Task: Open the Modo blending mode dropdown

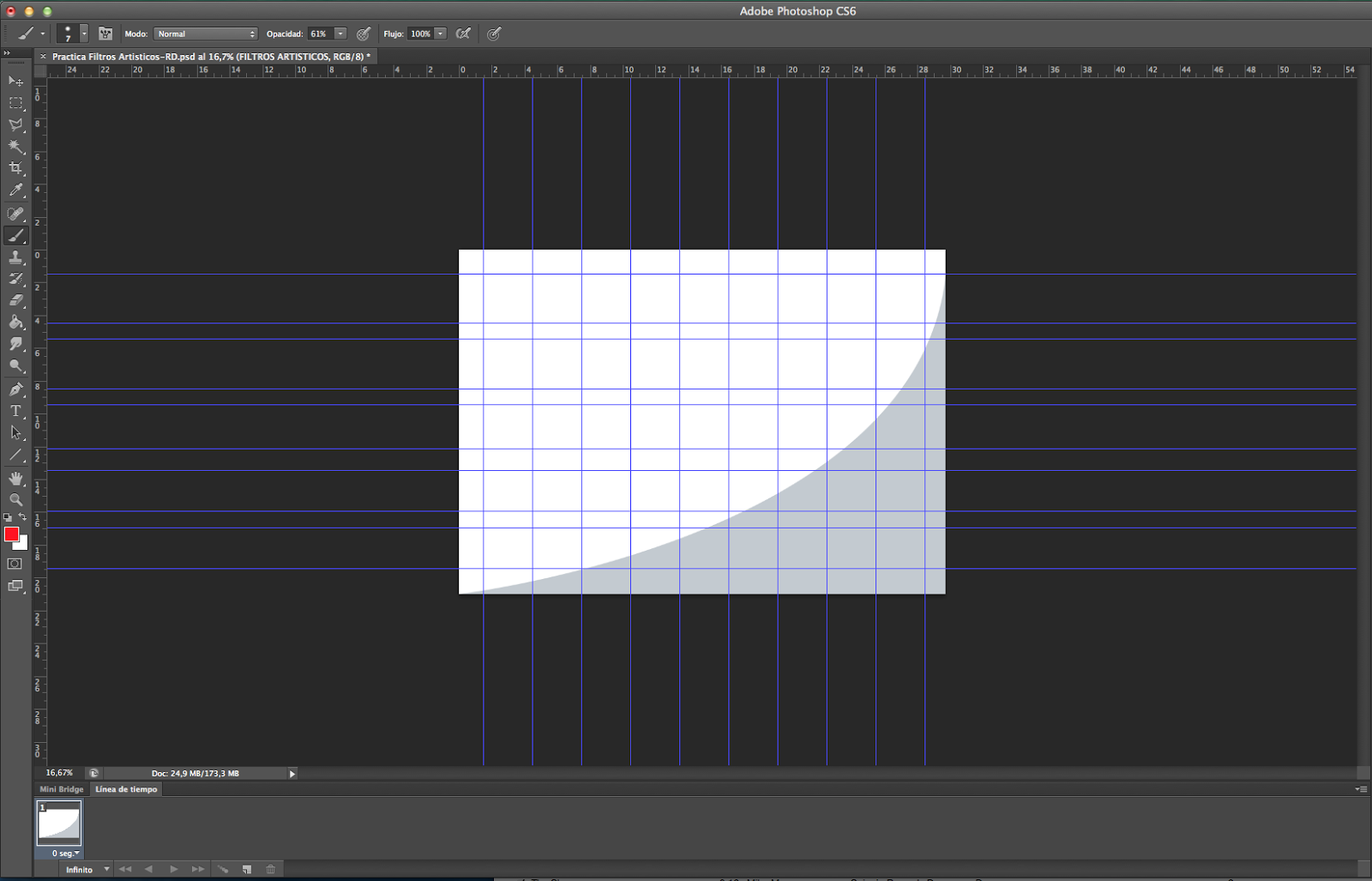Action: tap(206, 33)
